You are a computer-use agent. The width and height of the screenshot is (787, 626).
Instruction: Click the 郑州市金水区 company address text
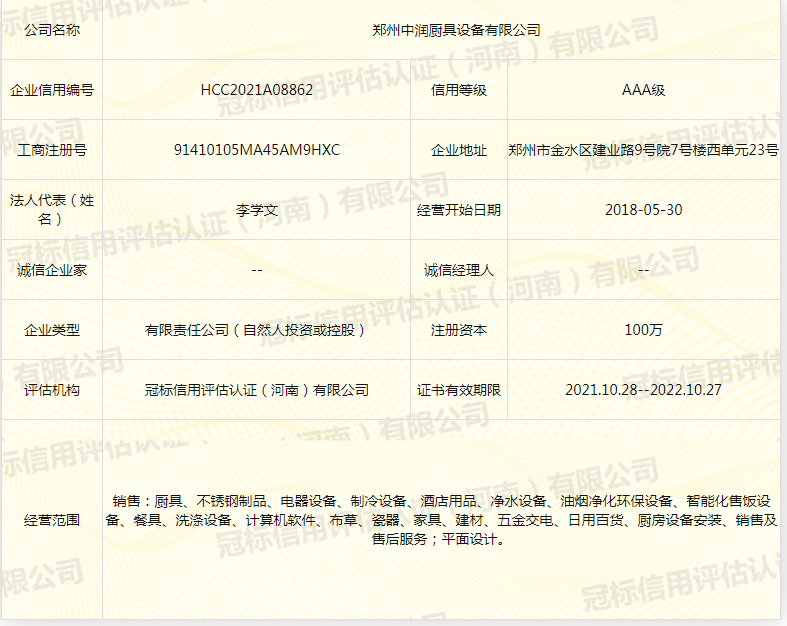pos(643,150)
